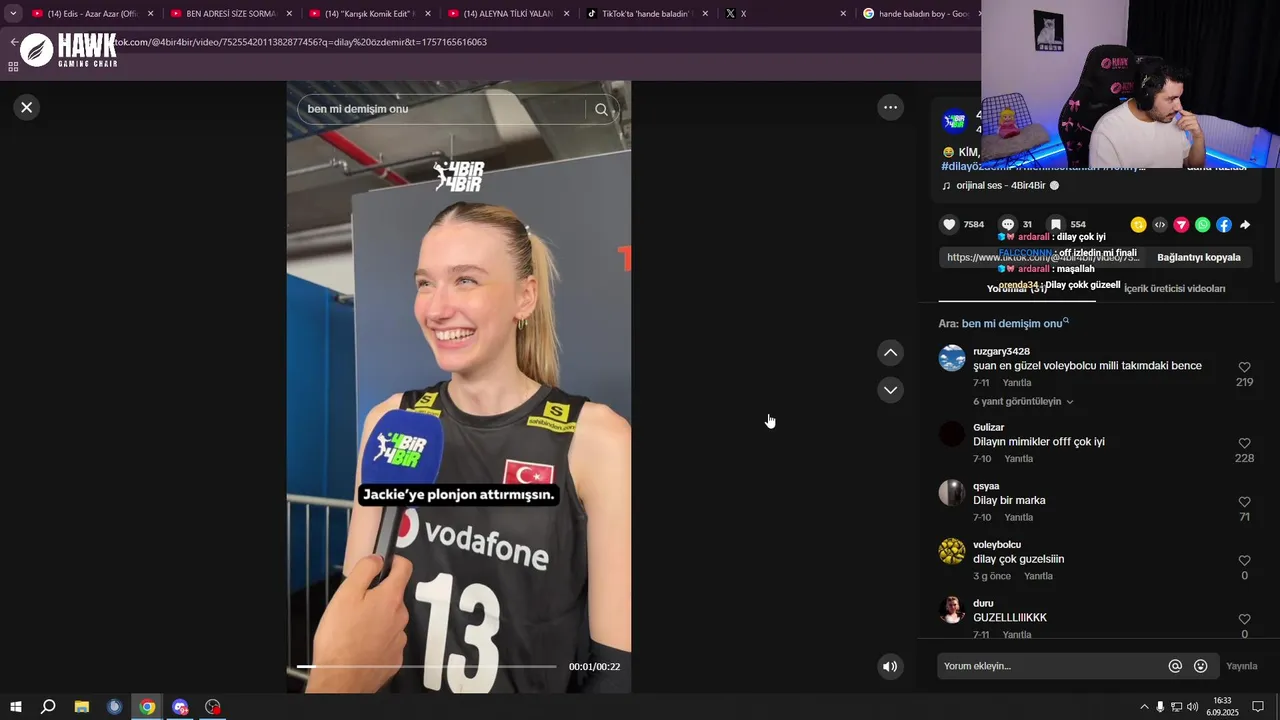Go to next video with down chevron
The height and width of the screenshot is (720, 1280).
pyautogui.click(x=890, y=390)
